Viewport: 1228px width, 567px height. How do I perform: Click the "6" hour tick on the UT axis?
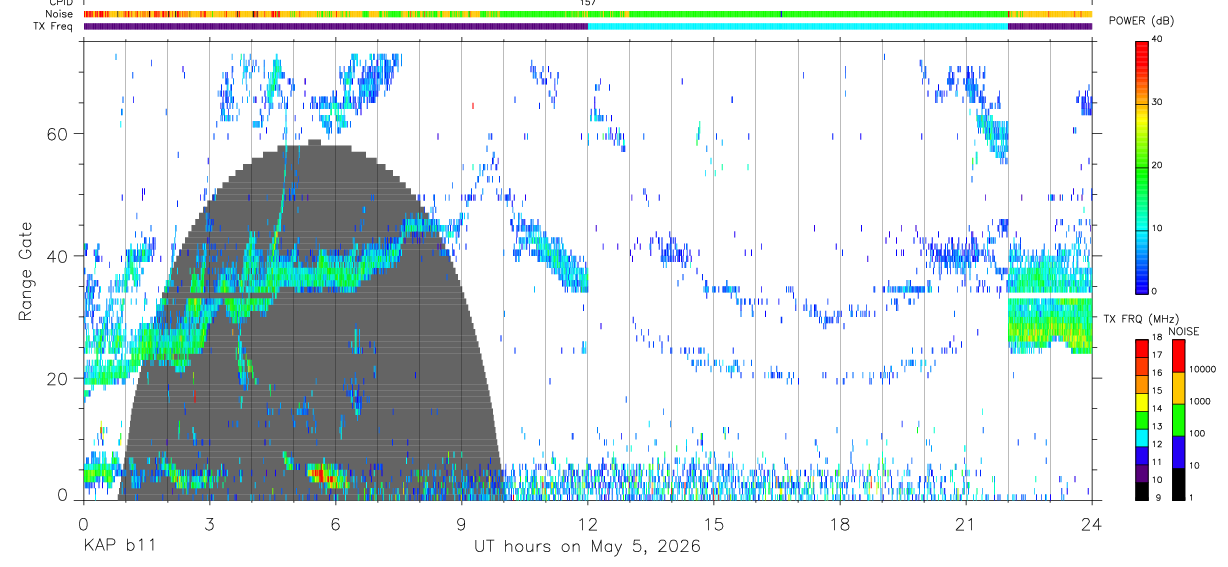point(336,523)
